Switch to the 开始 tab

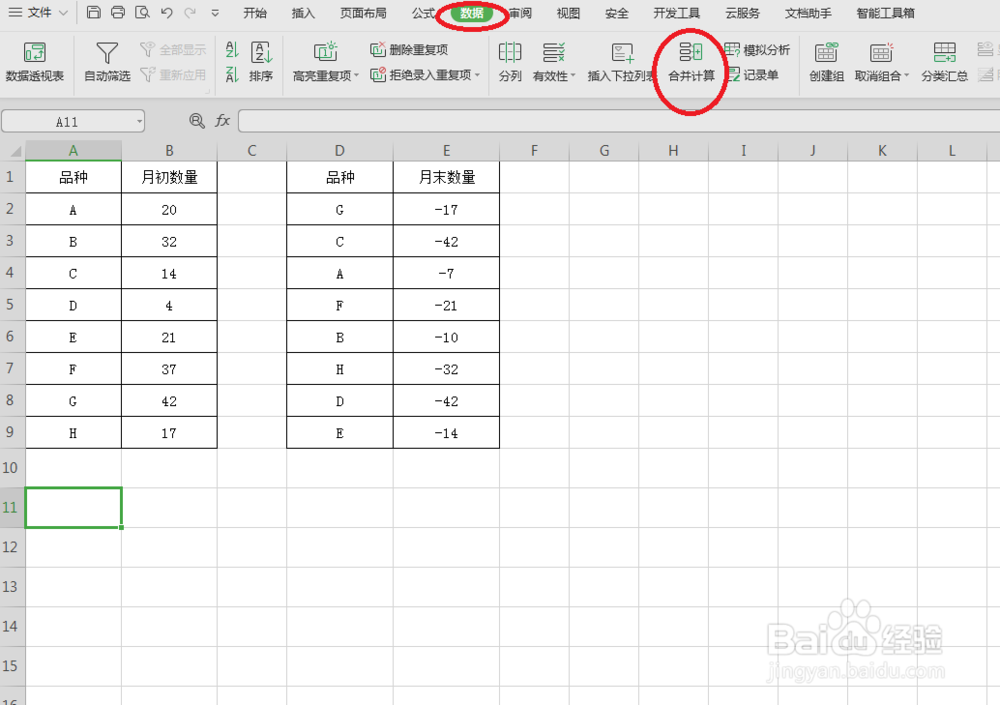tap(255, 13)
